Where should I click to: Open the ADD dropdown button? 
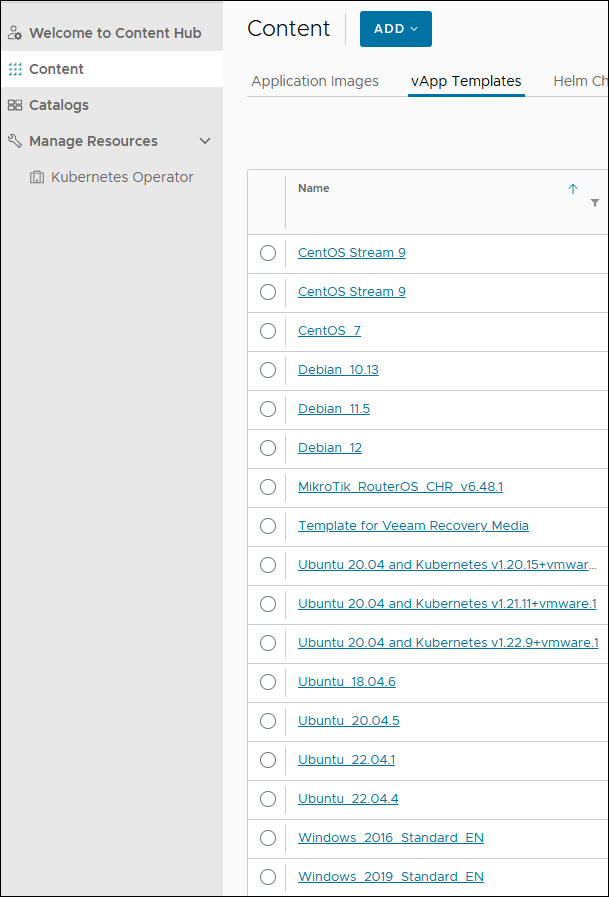click(x=395, y=29)
